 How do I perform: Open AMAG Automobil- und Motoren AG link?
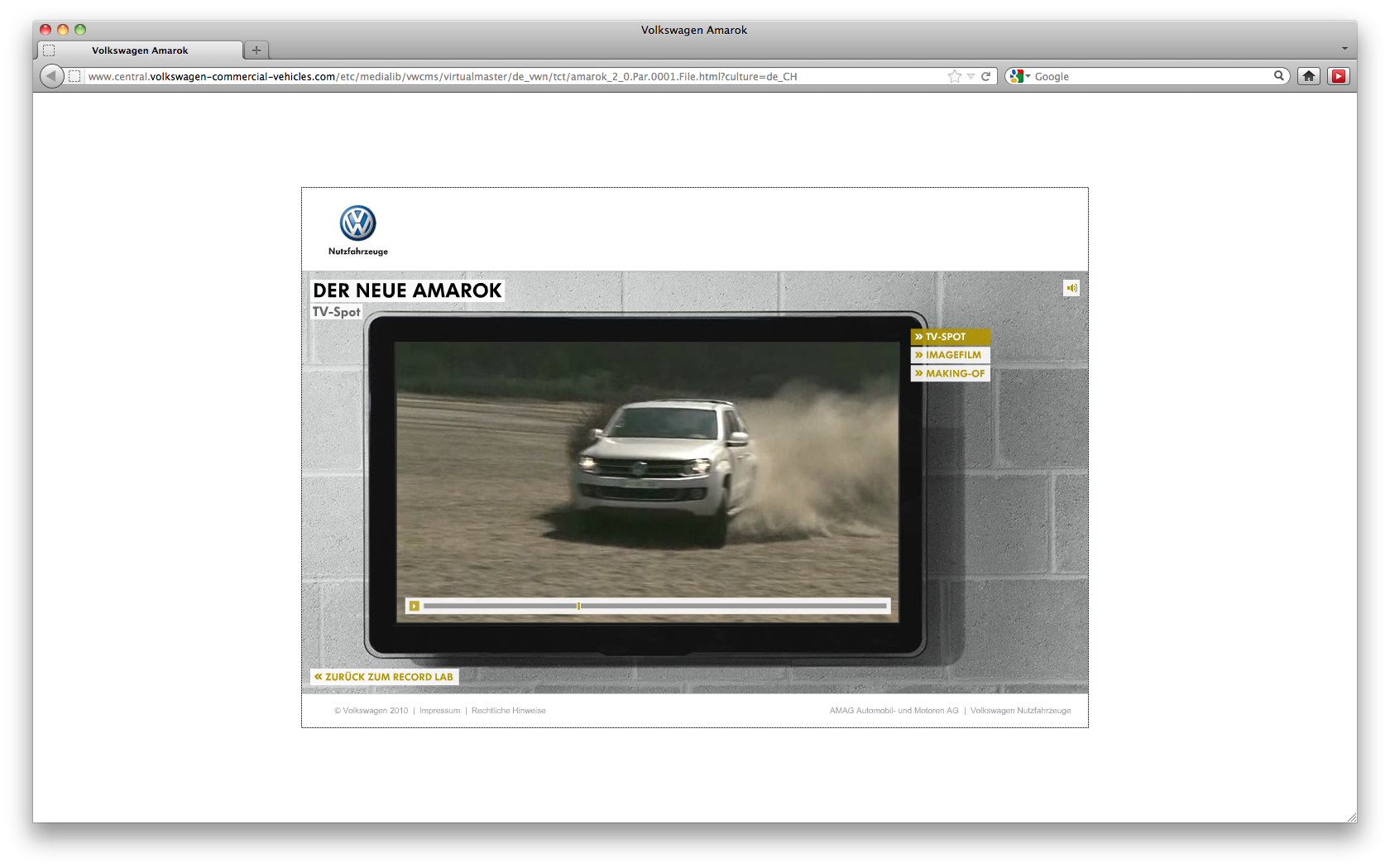pyautogui.click(x=894, y=711)
